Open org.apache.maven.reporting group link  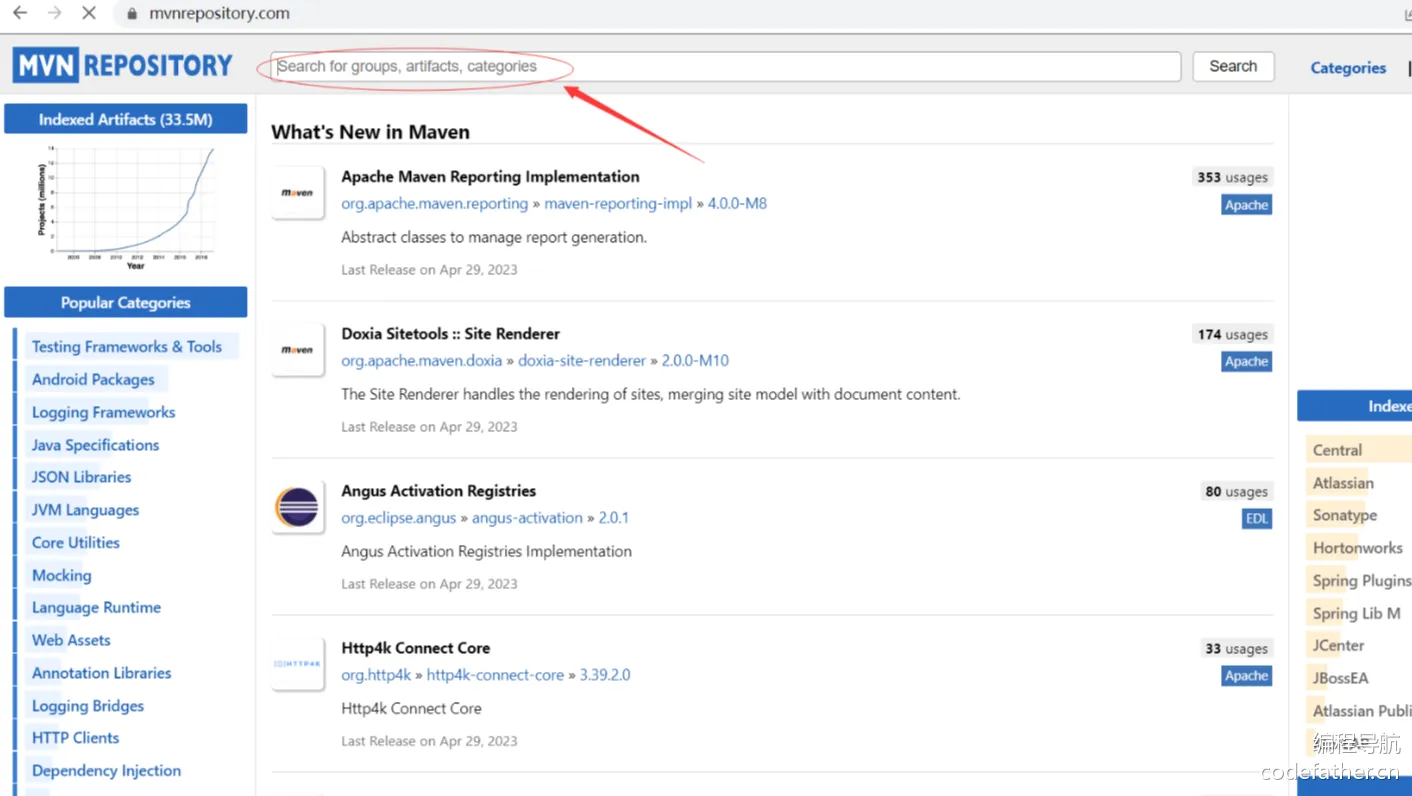pyautogui.click(x=434, y=204)
